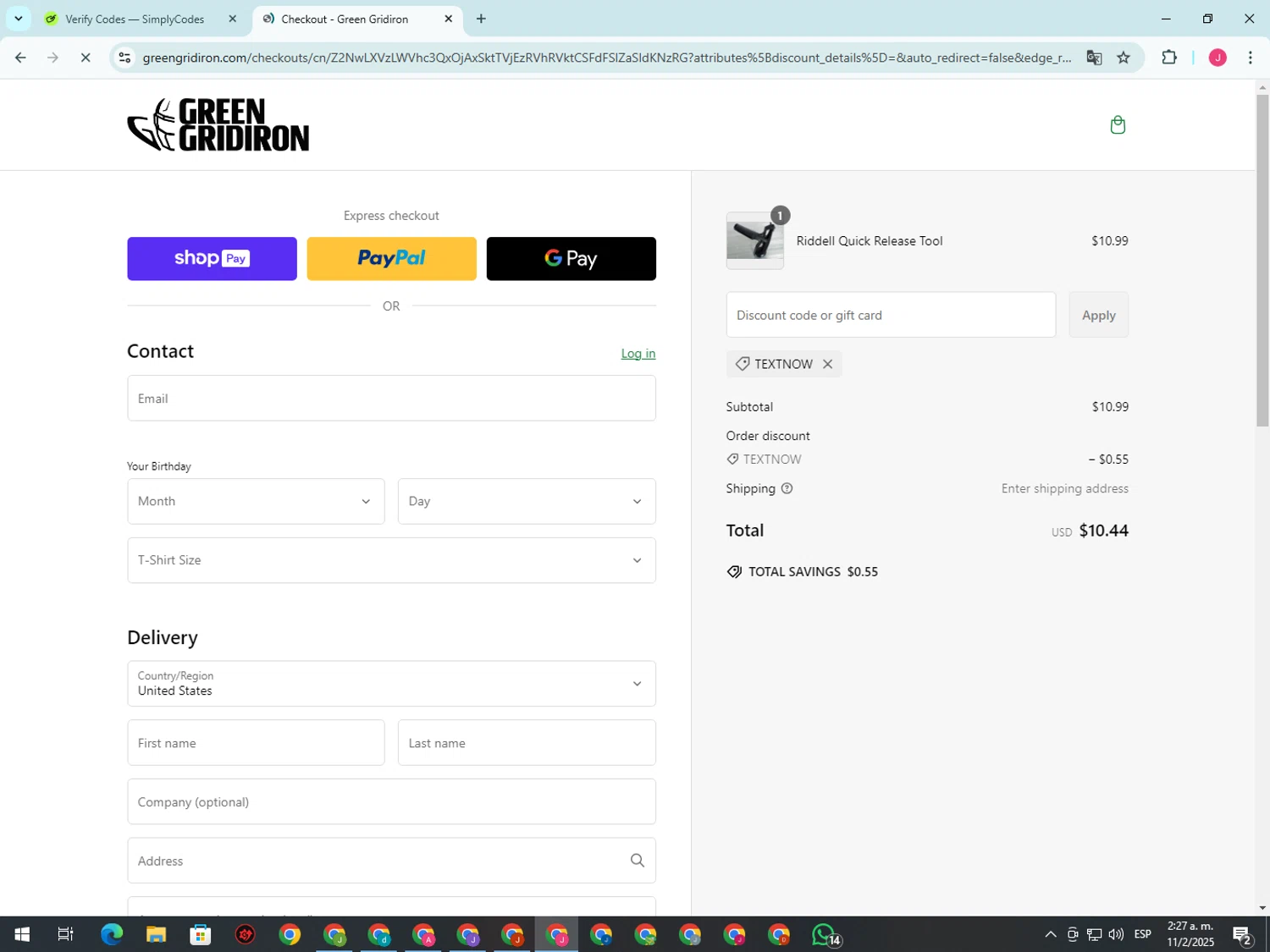Open the birthday Day dropdown
The width and height of the screenshot is (1270, 952).
(527, 501)
